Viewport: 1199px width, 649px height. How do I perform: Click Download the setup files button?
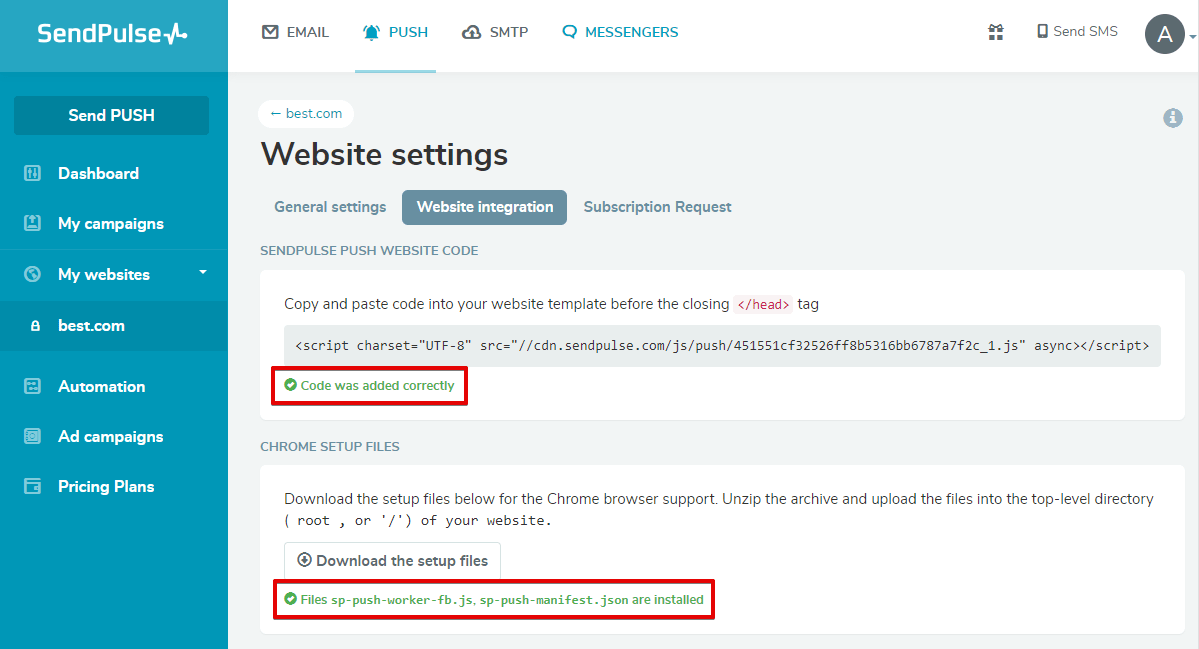tap(392, 561)
